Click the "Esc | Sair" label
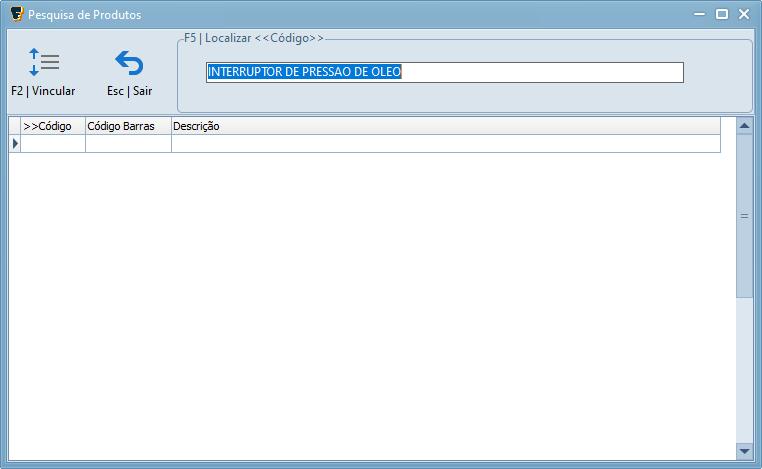The image size is (762, 469). (x=129, y=91)
